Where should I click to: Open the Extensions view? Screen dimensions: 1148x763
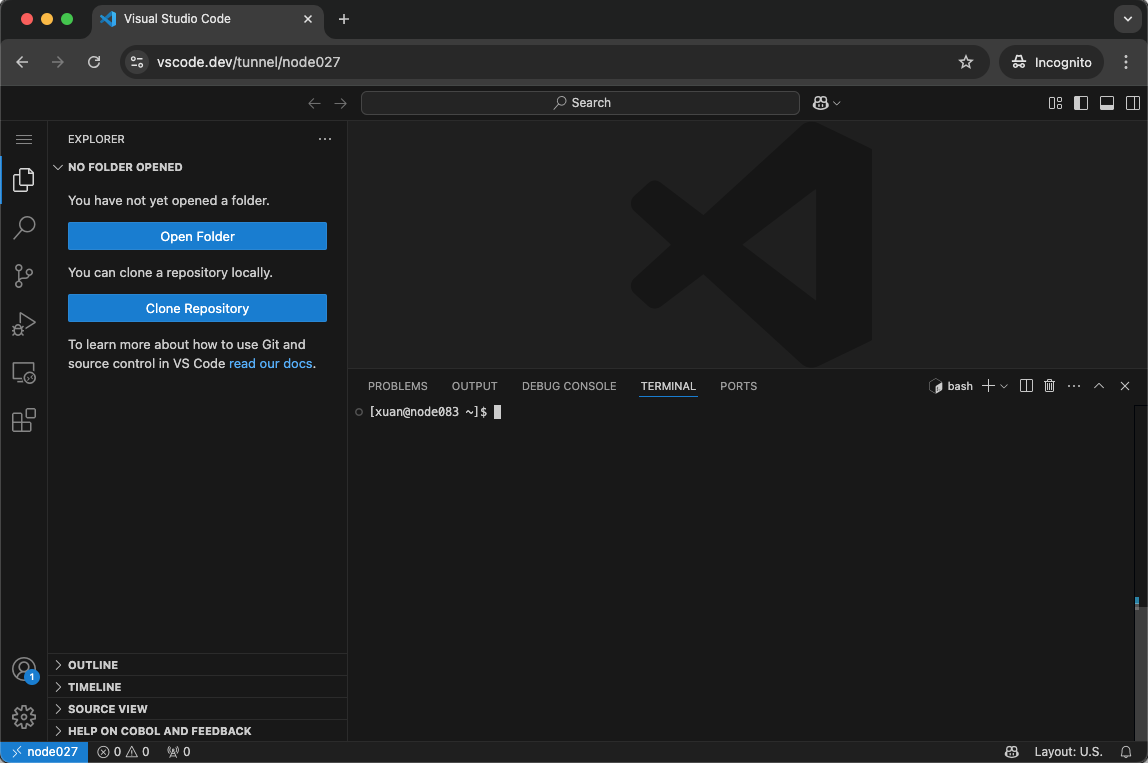coord(23,421)
